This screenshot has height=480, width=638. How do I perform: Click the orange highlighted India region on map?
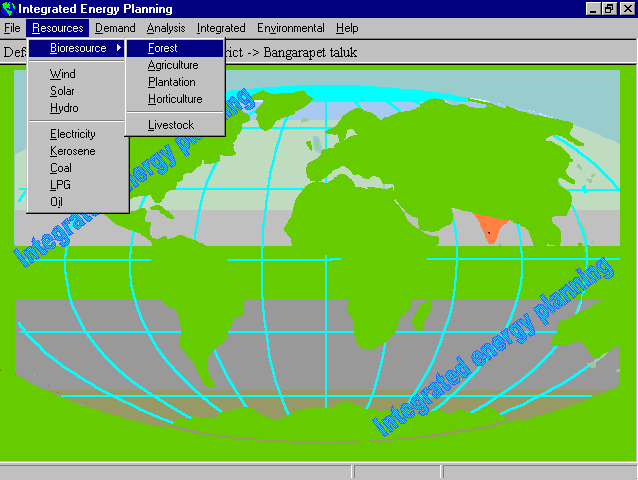(x=489, y=227)
